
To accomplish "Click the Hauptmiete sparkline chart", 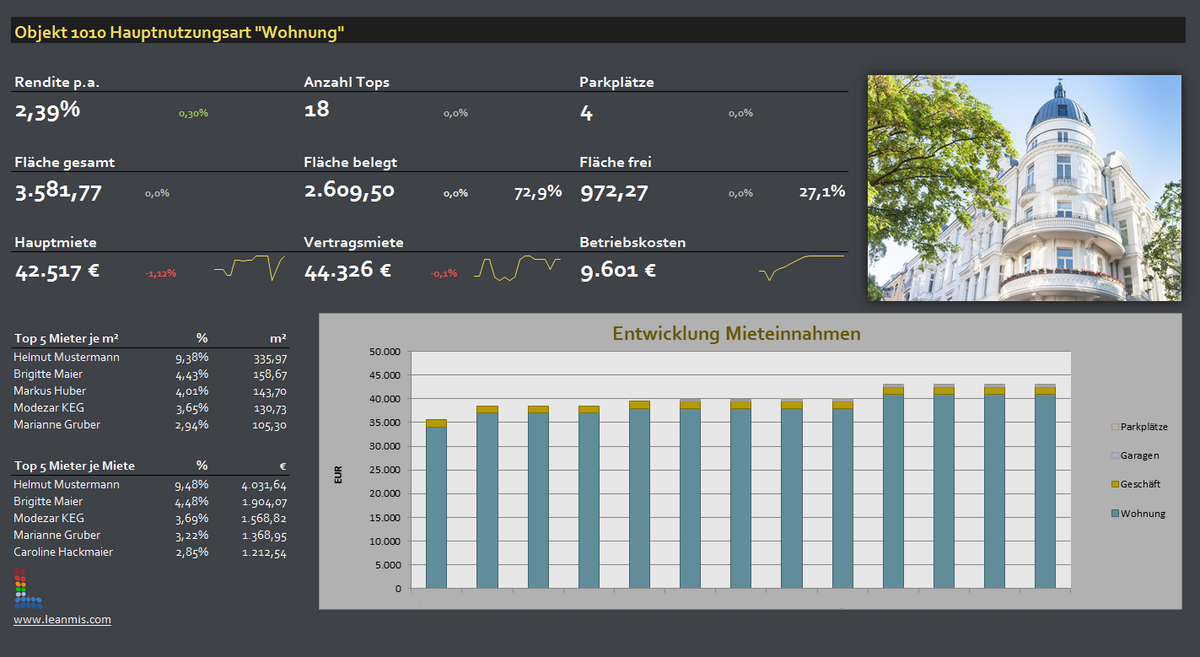I will [249, 268].
